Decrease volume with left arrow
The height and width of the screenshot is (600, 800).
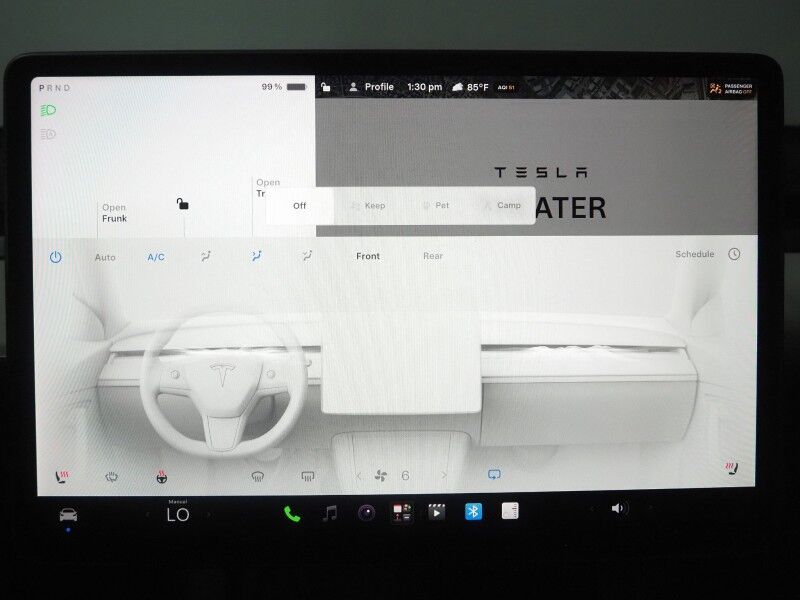pyautogui.click(x=592, y=509)
